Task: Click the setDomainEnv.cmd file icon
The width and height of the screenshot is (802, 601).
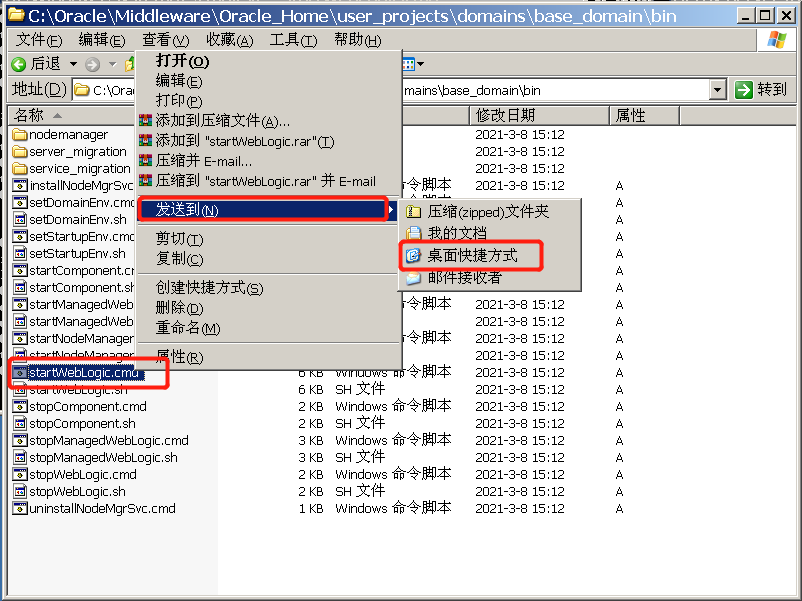Action: pos(19,202)
